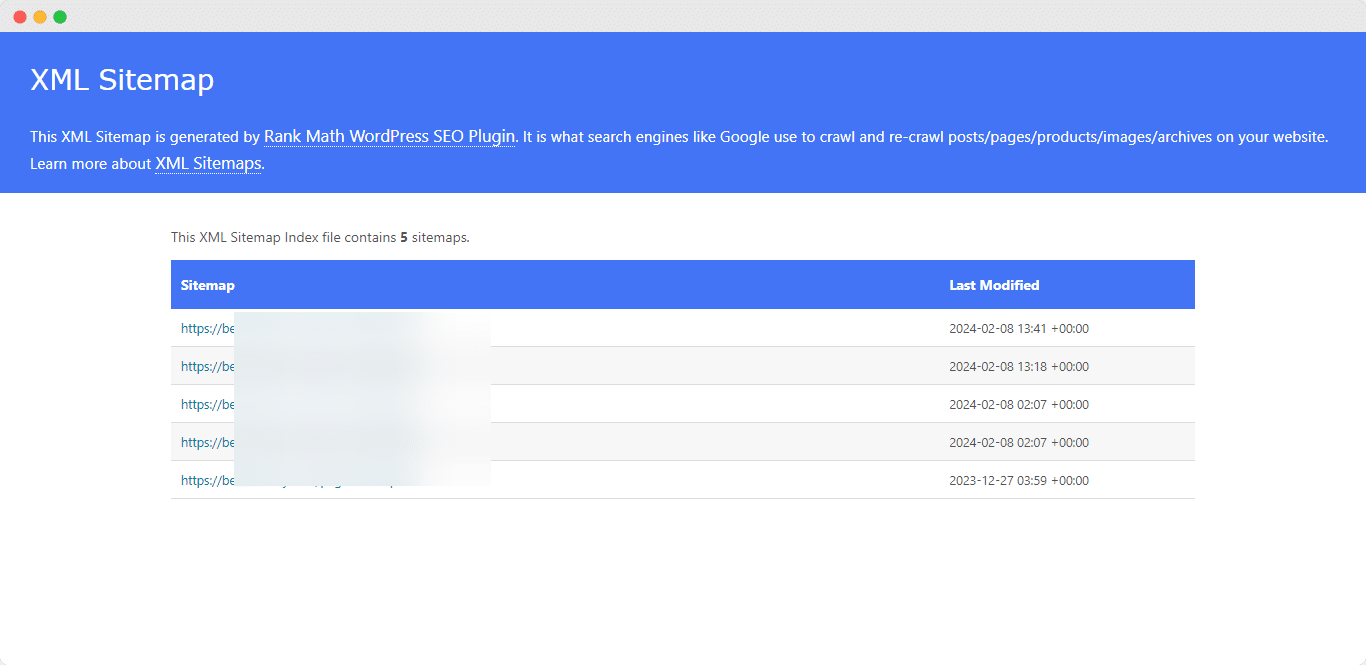The image size is (1366, 665).
Task: Click the bold number 5 sitemap count
Action: (404, 238)
